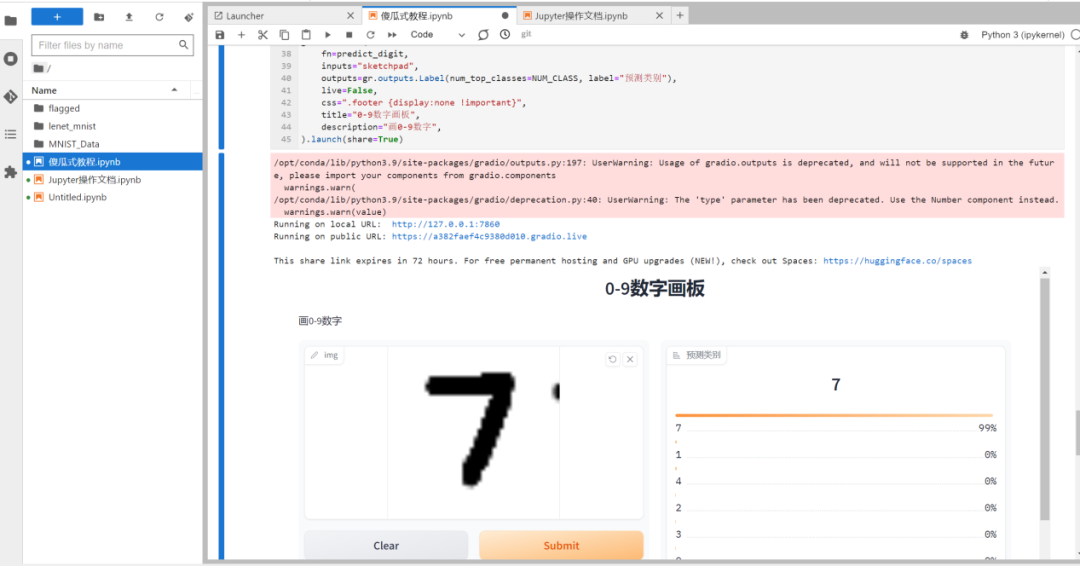This screenshot has width=1080, height=566.
Task: Clear sketchpad with X icon
Action: pyautogui.click(x=630, y=359)
